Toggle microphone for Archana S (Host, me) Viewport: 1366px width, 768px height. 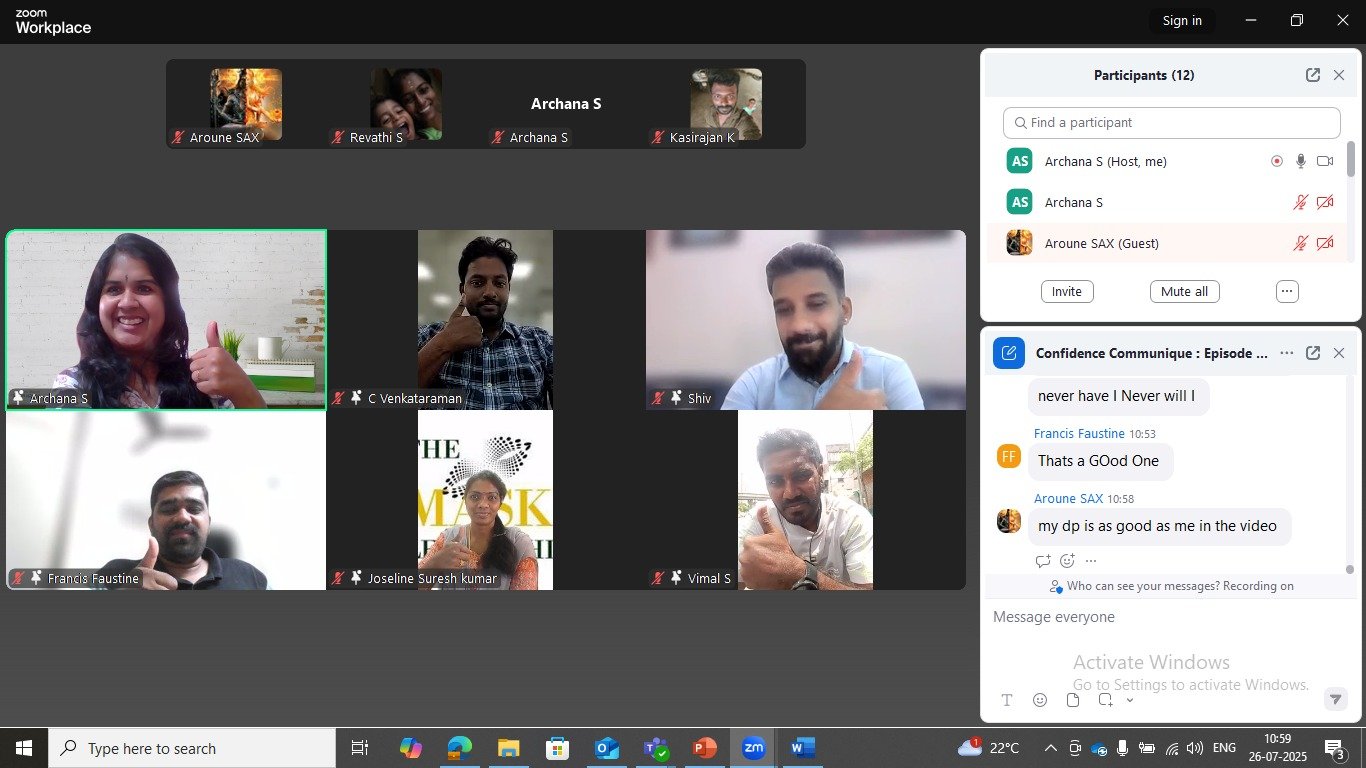coord(1300,161)
